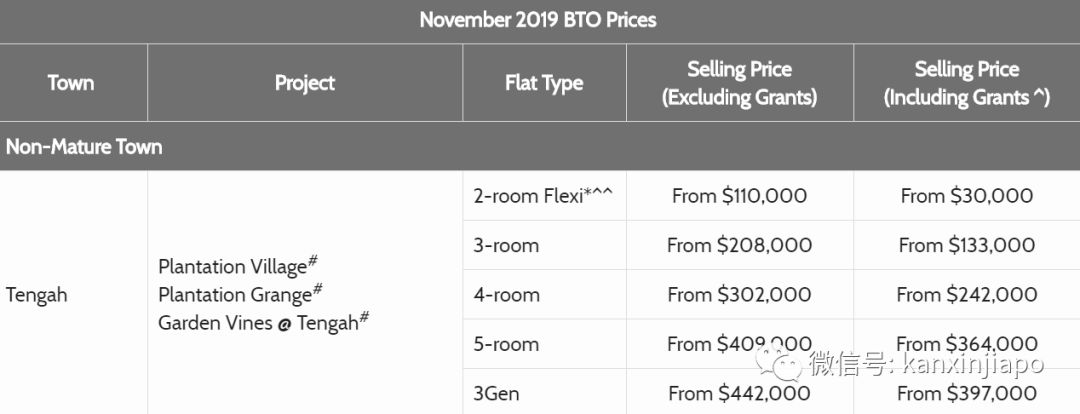Image resolution: width=1080 pixels, height=414 pixels.
Task: Select the 3-room flat type cell
Action: [x=507, y=245]
